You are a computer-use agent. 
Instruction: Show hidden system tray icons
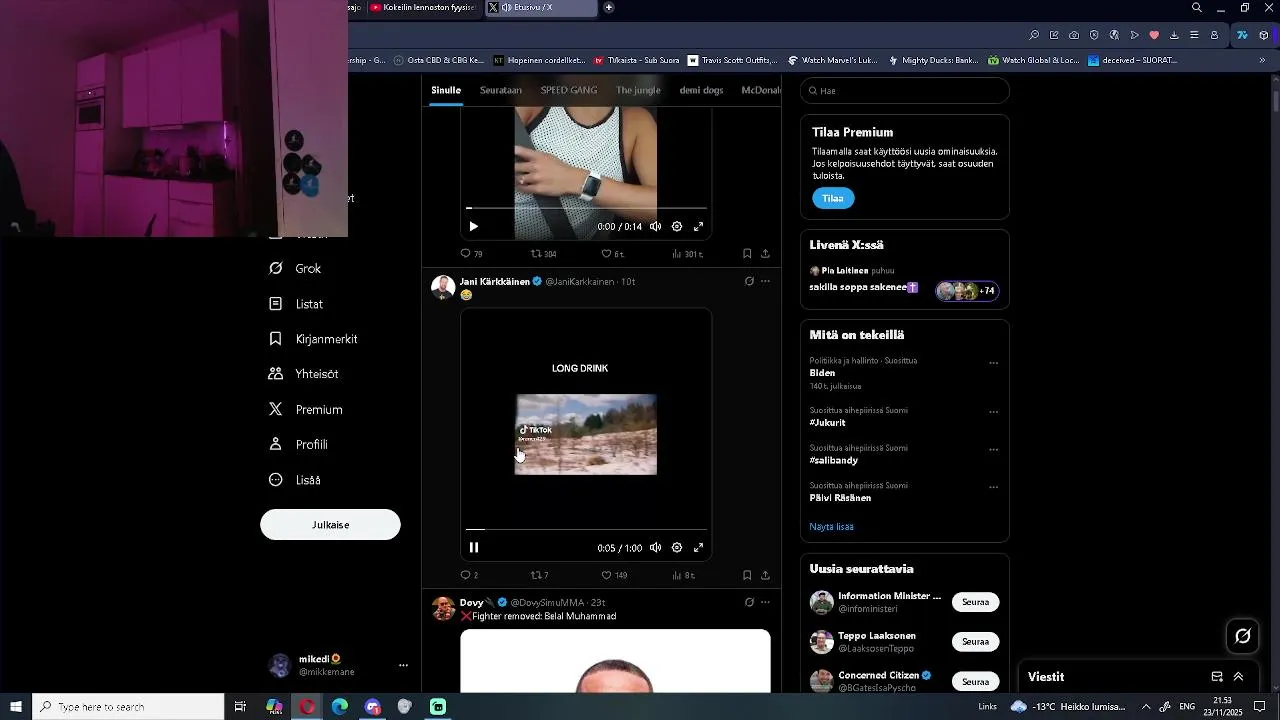pos(1146,707)
